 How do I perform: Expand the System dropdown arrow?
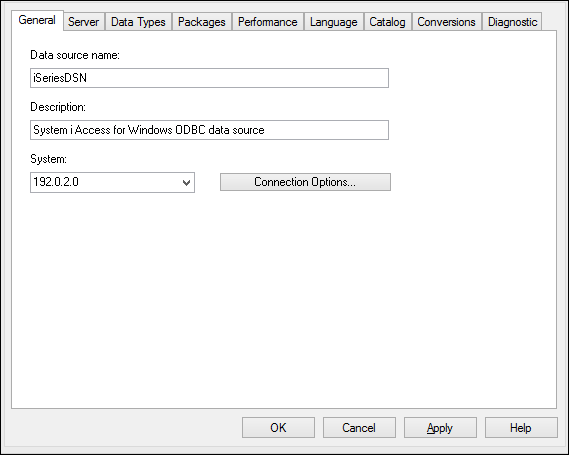187,183
